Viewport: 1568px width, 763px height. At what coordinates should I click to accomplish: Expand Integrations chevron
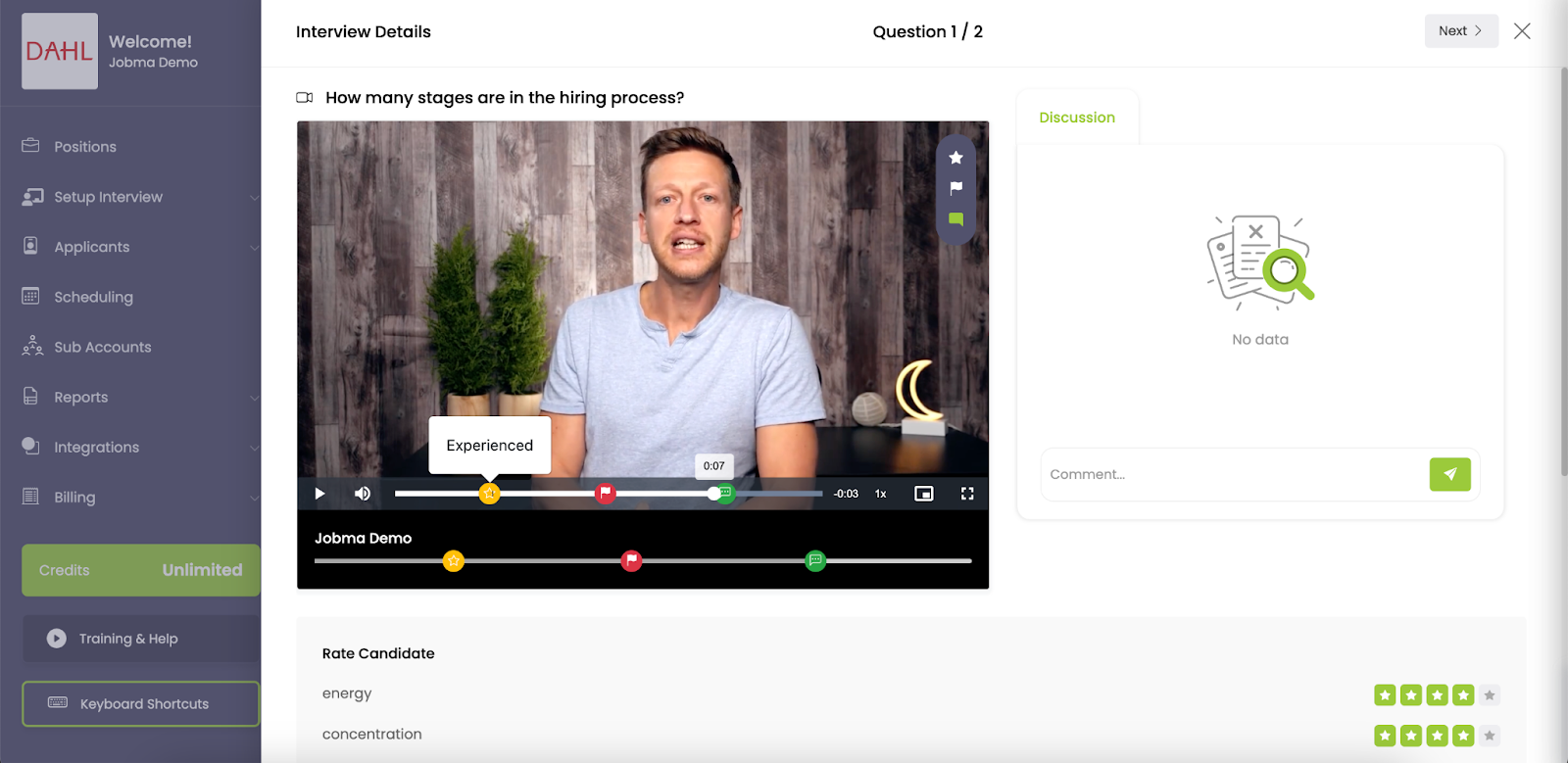point(255,448)
